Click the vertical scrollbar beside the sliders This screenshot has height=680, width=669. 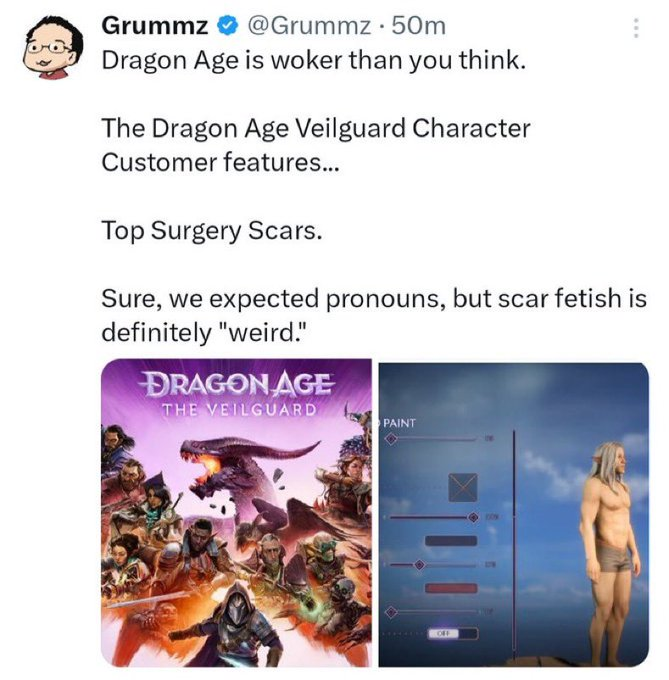coord(514,546)
